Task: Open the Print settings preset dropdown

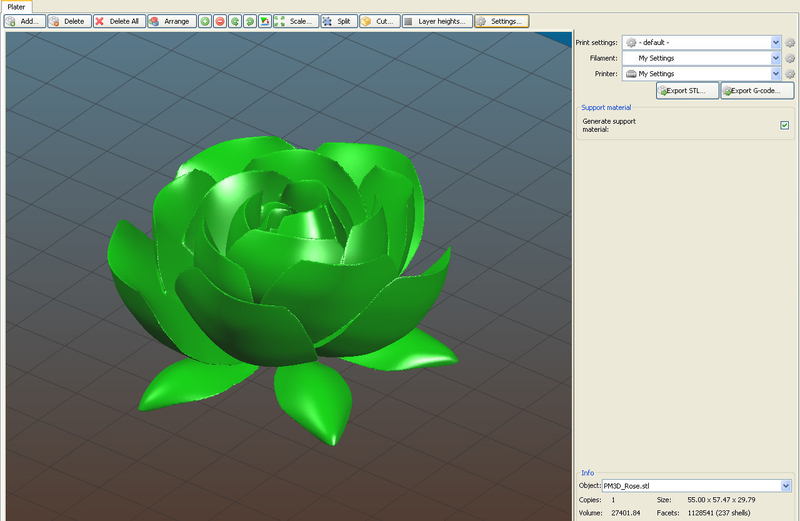Action: pyautogui.click(x=702, y=42)
